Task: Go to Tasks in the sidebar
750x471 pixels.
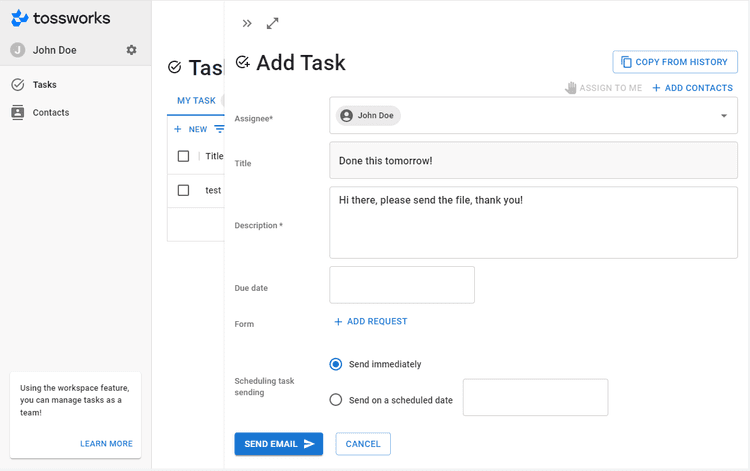Action: (x=44, y=85)
